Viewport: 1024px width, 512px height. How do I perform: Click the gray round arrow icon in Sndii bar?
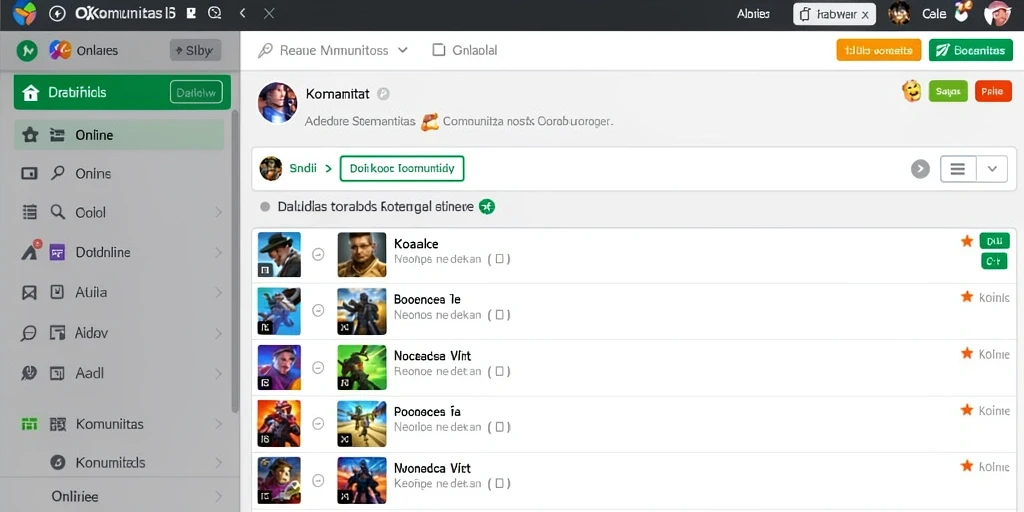pos(920,169)
